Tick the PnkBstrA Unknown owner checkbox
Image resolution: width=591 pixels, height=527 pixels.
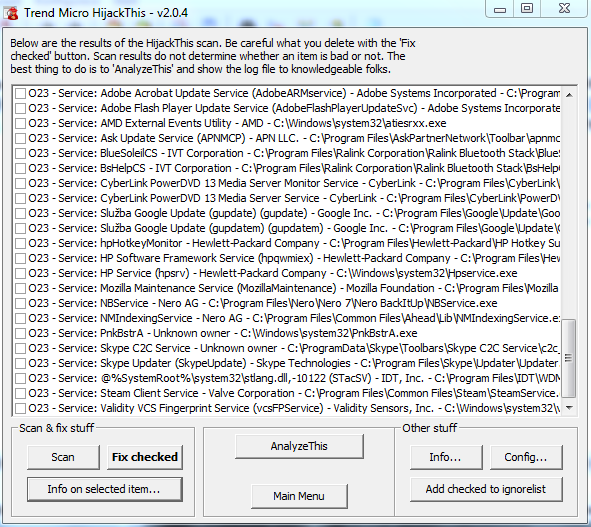pyautogui.click(x=20, y=334)
